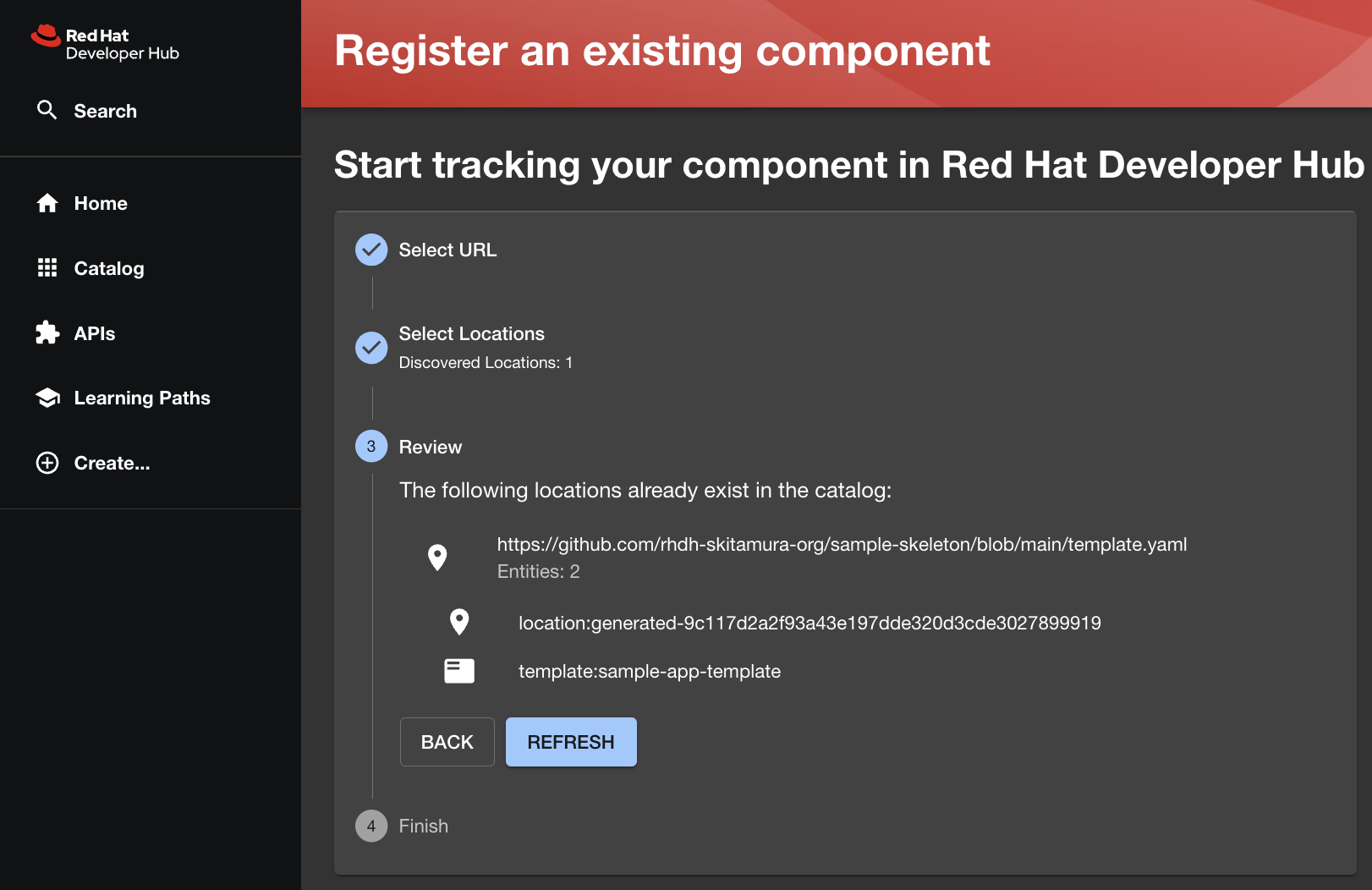1372x890 pixels.
Task: Go to the Select URL step
Action: coord(447,250)
